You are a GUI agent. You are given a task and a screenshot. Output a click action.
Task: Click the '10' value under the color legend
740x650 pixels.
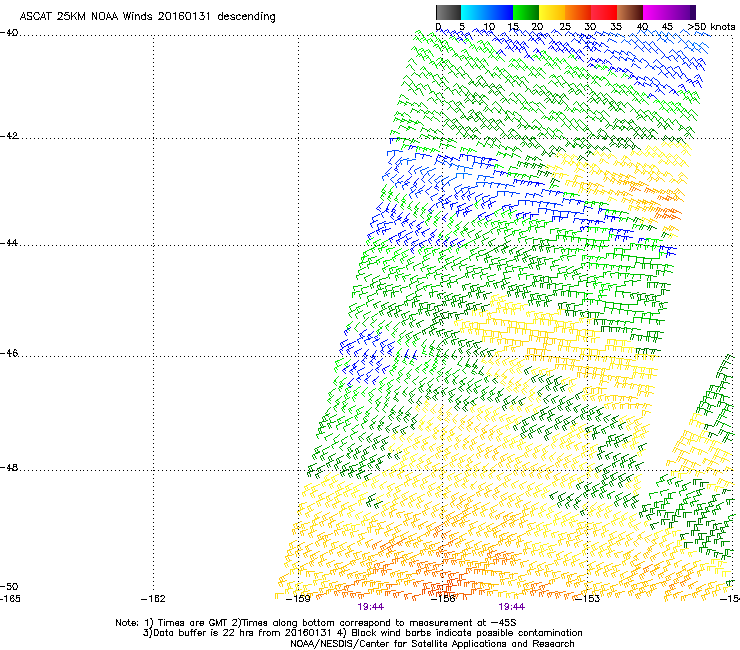pyautogui.click(x=489, y=27)
